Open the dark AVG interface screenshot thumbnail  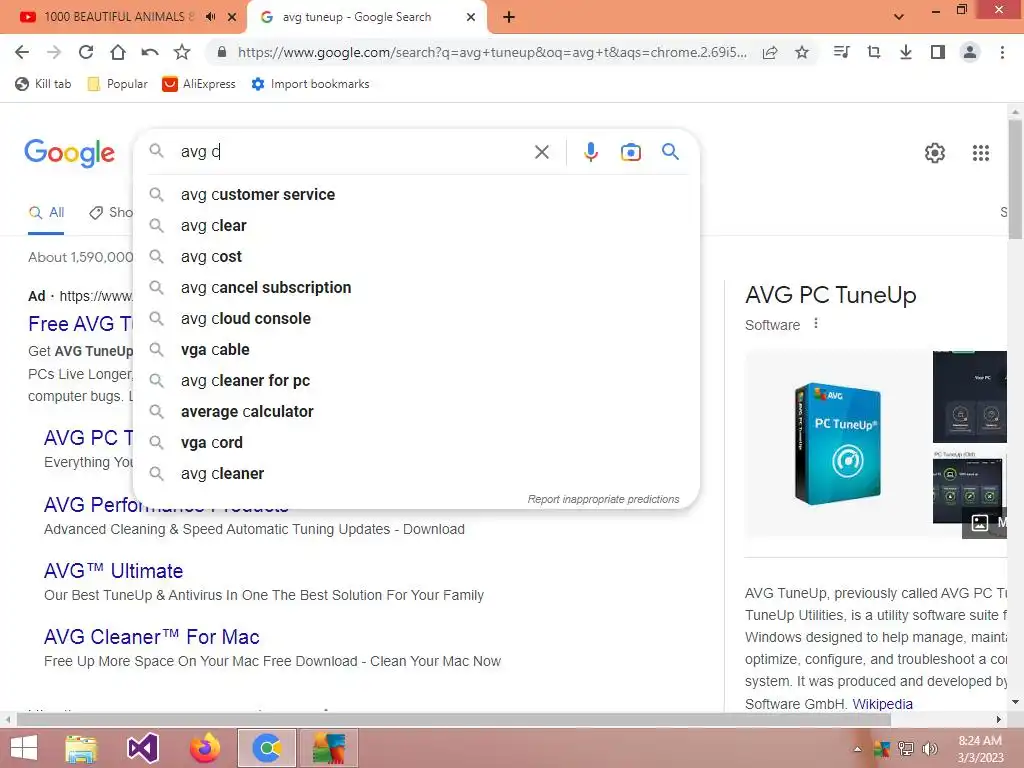coord(970,397)
